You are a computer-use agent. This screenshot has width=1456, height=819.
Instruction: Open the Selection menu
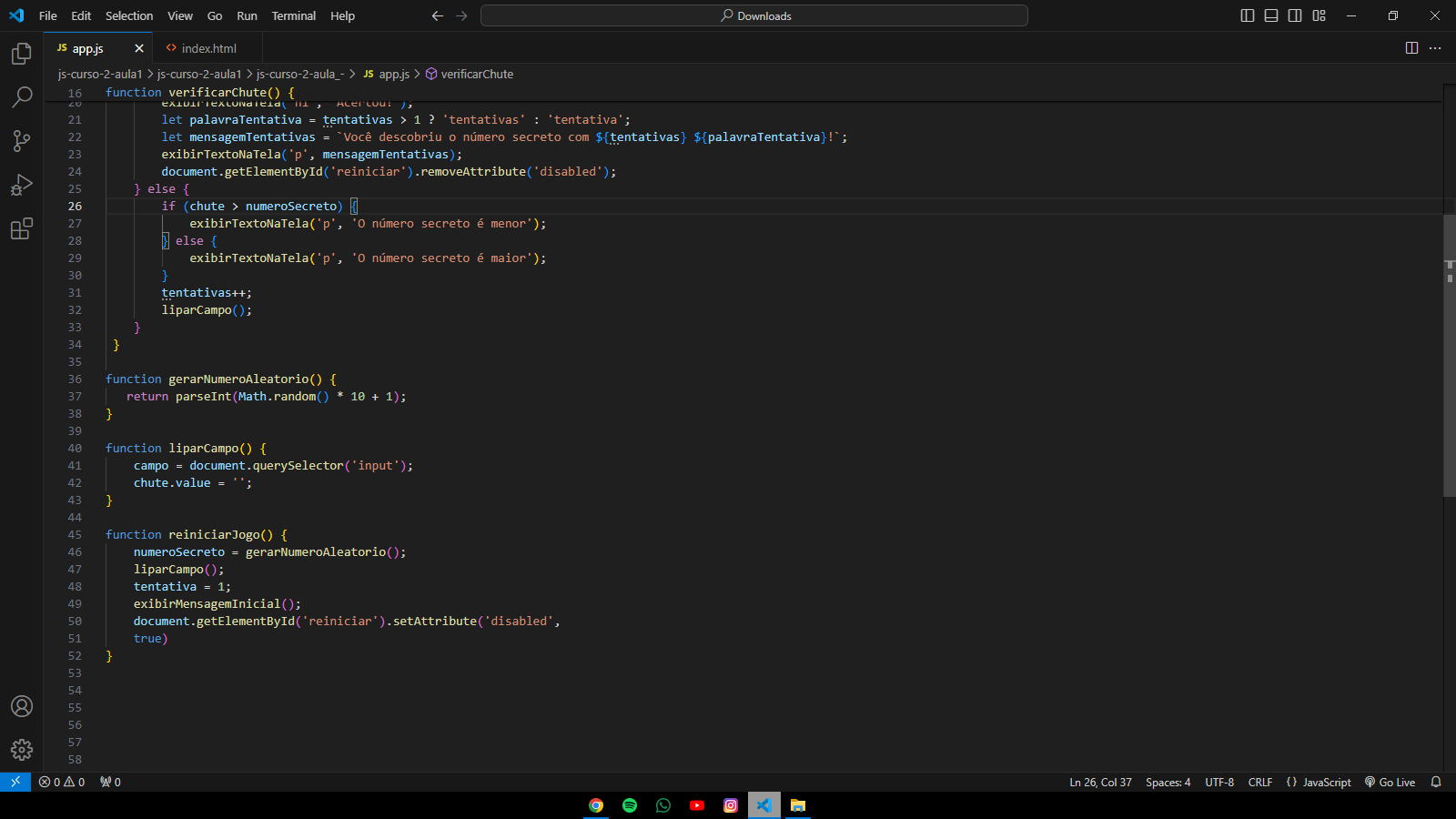(129, 15)
